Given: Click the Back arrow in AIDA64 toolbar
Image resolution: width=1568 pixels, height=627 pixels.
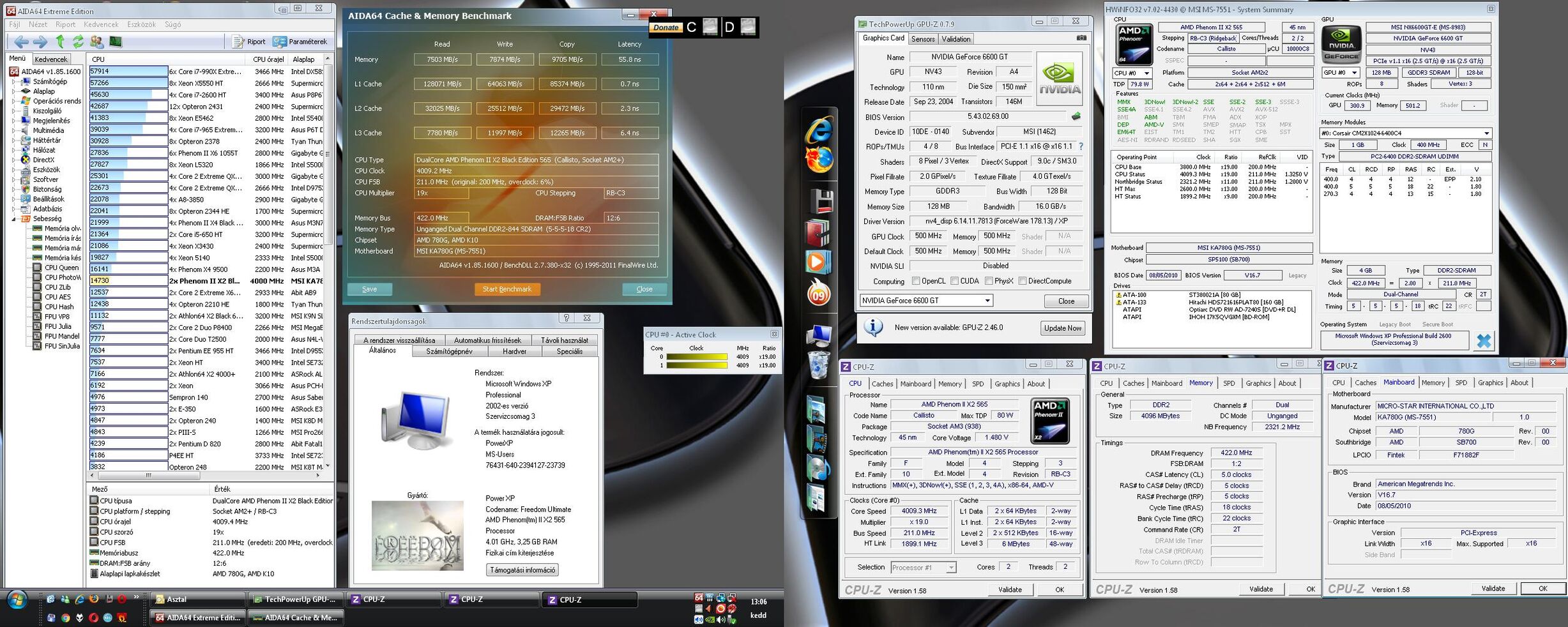Looking at the screenshot, I should 21,42.
